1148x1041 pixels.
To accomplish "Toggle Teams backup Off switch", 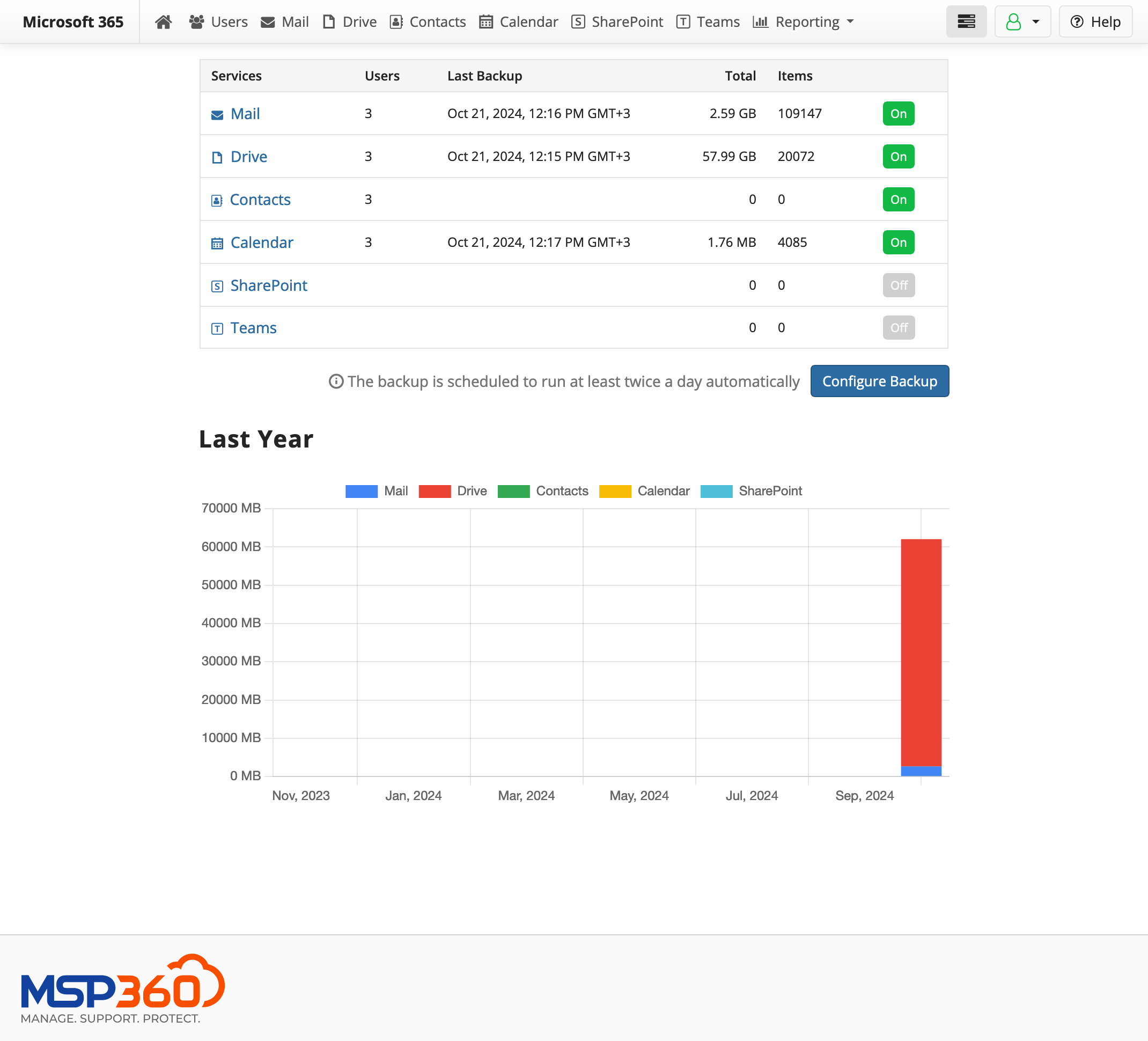I will [x=899, y=328].
